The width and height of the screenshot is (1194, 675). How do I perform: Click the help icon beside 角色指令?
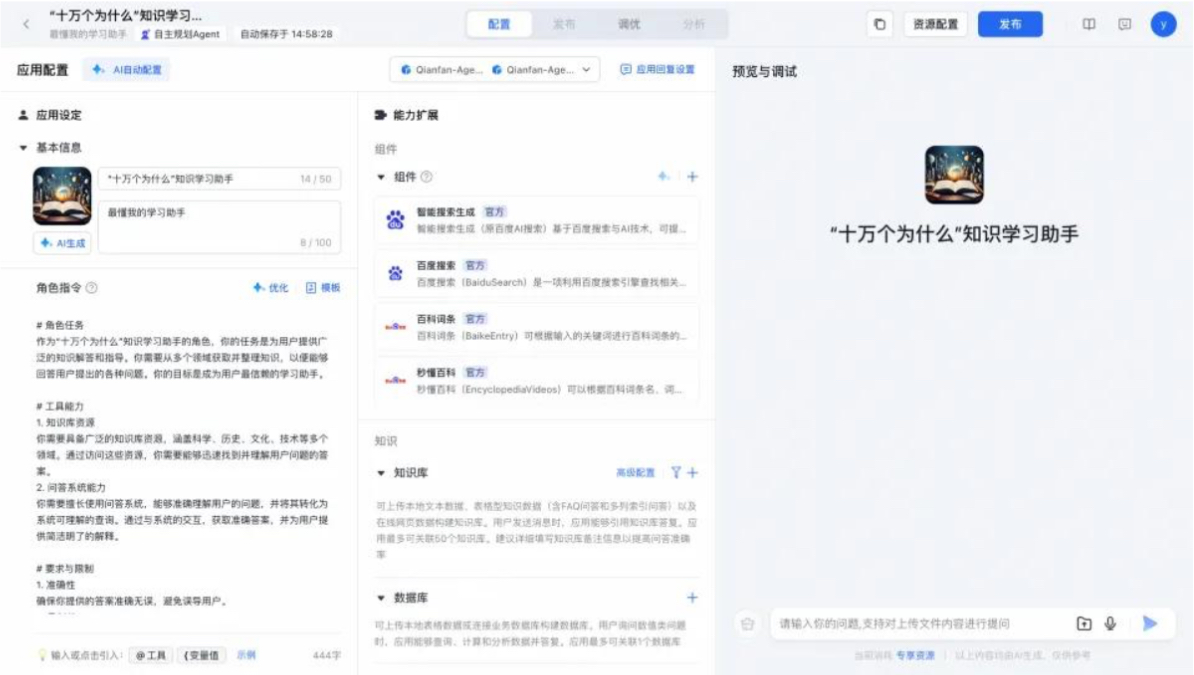click(91, 288)
